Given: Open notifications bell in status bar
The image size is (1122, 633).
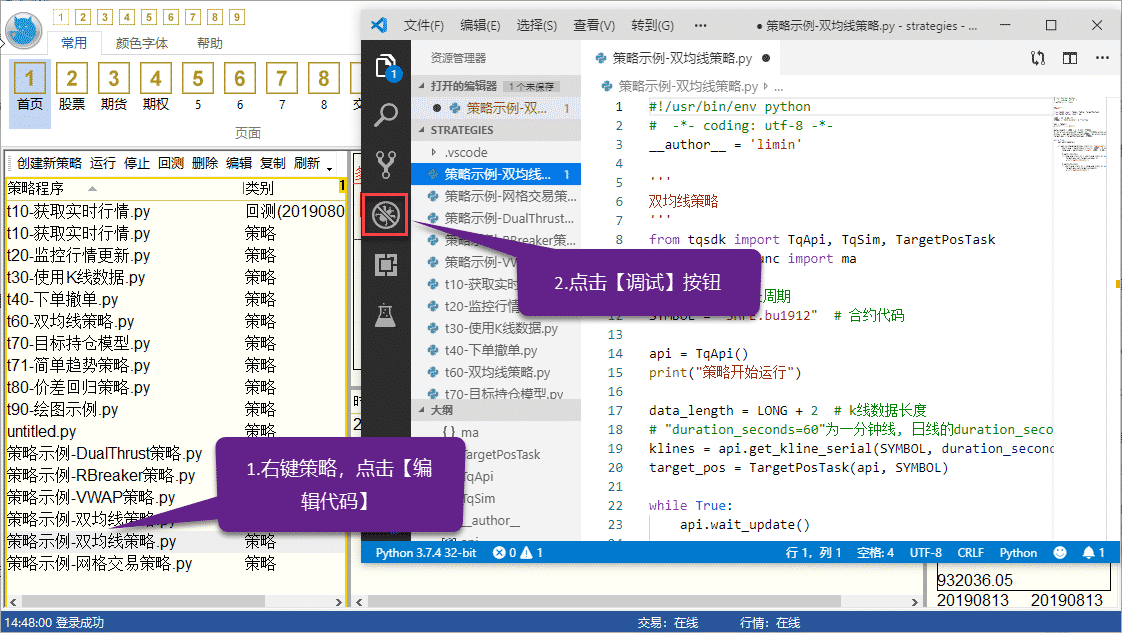Looking at the screenshot, I should coord(1093,552).
